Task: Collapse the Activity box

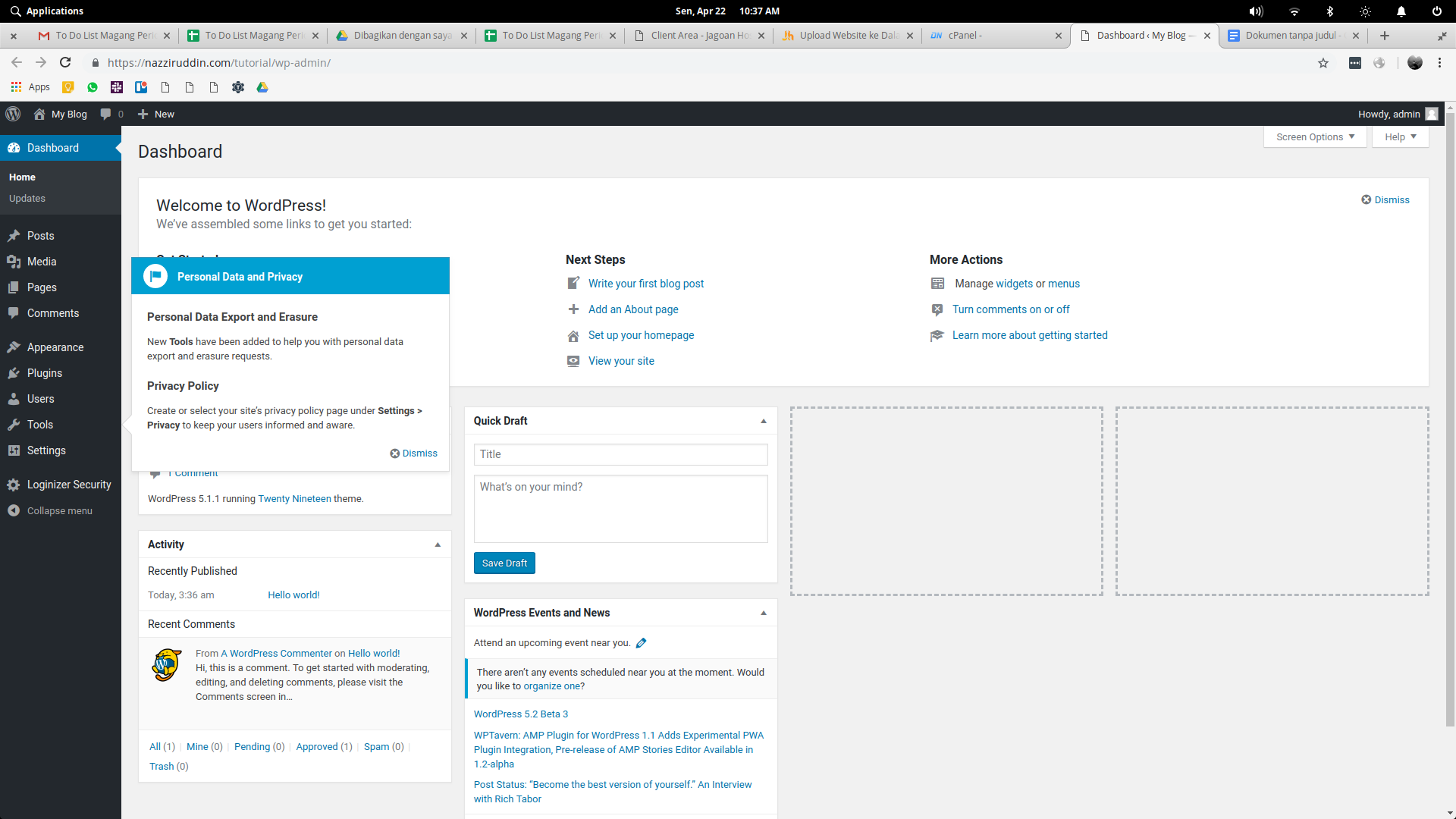Action: pyautogui.click(x=438, y=544)
